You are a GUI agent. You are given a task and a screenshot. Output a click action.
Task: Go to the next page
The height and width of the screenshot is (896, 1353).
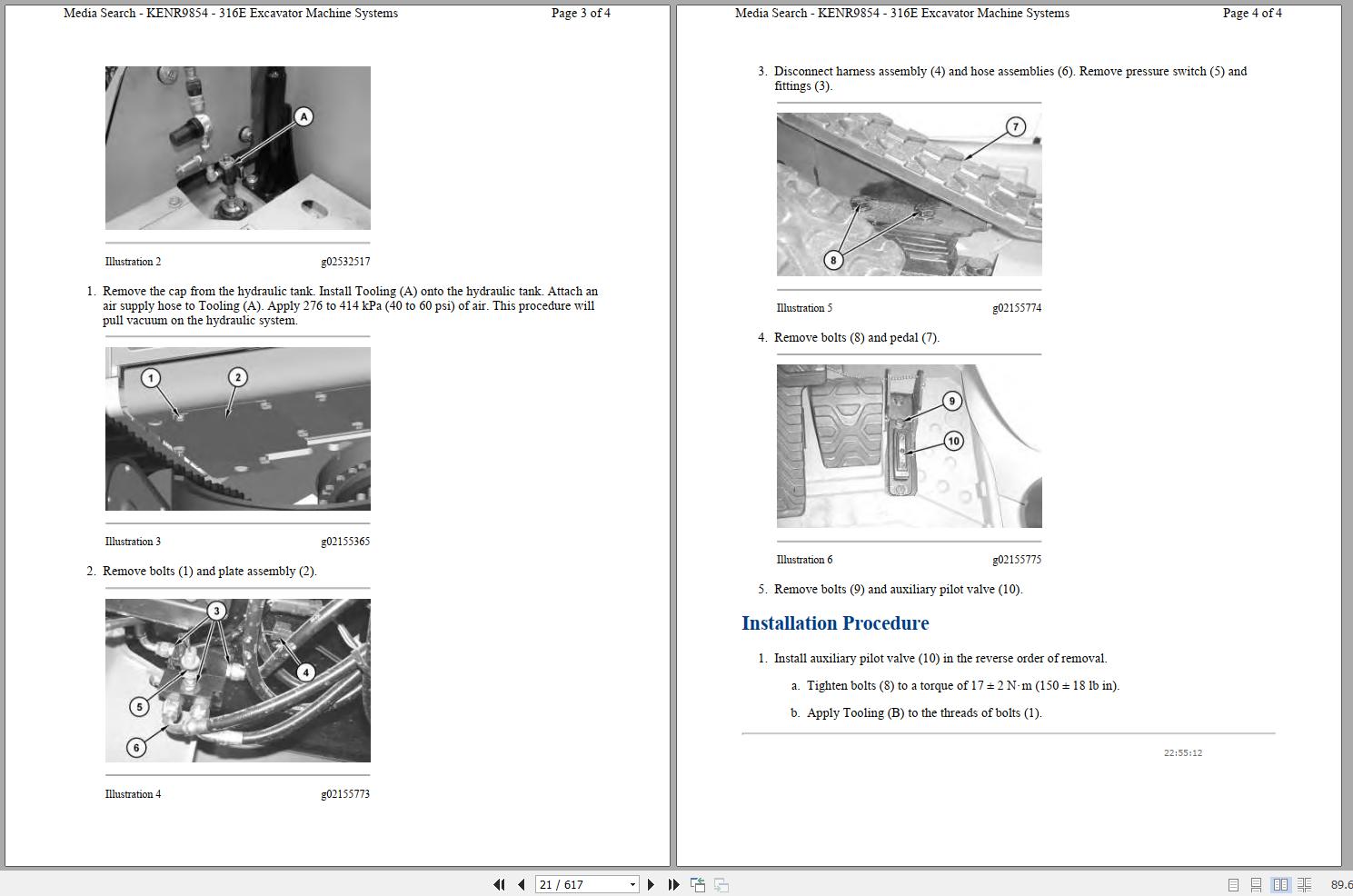point(651,884)
